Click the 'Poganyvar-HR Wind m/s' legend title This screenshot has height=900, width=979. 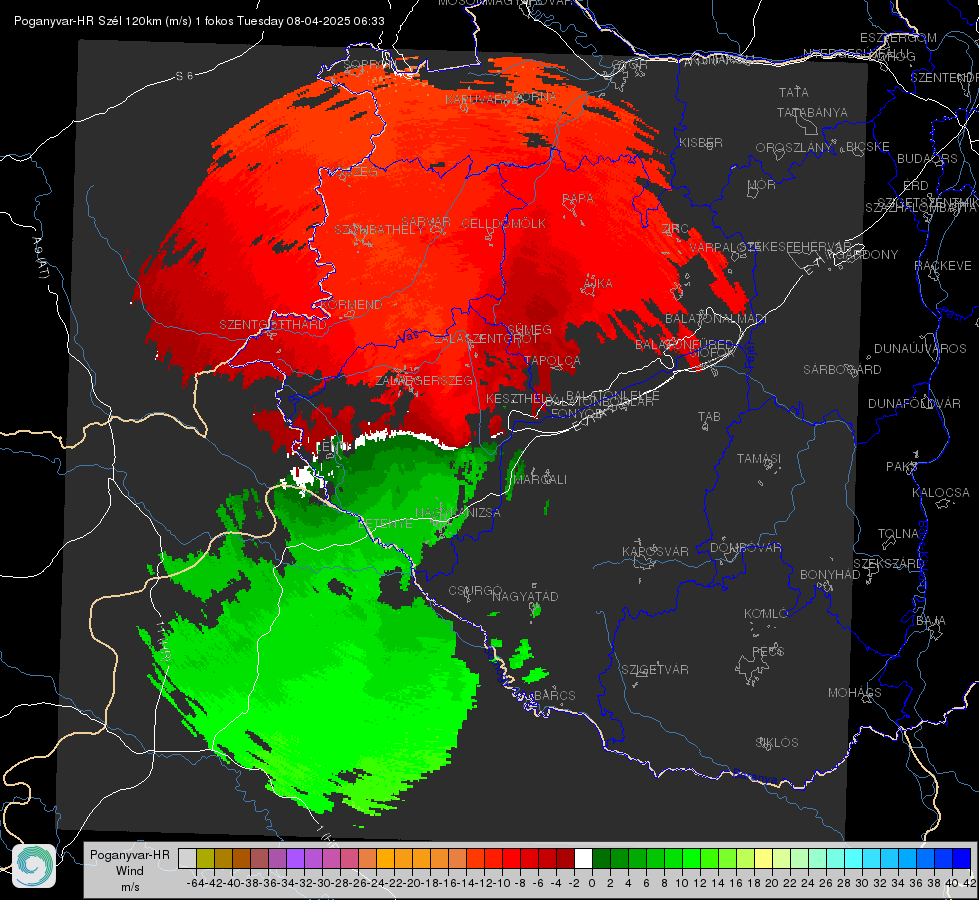pyautogui.click(x=130, y=870)
